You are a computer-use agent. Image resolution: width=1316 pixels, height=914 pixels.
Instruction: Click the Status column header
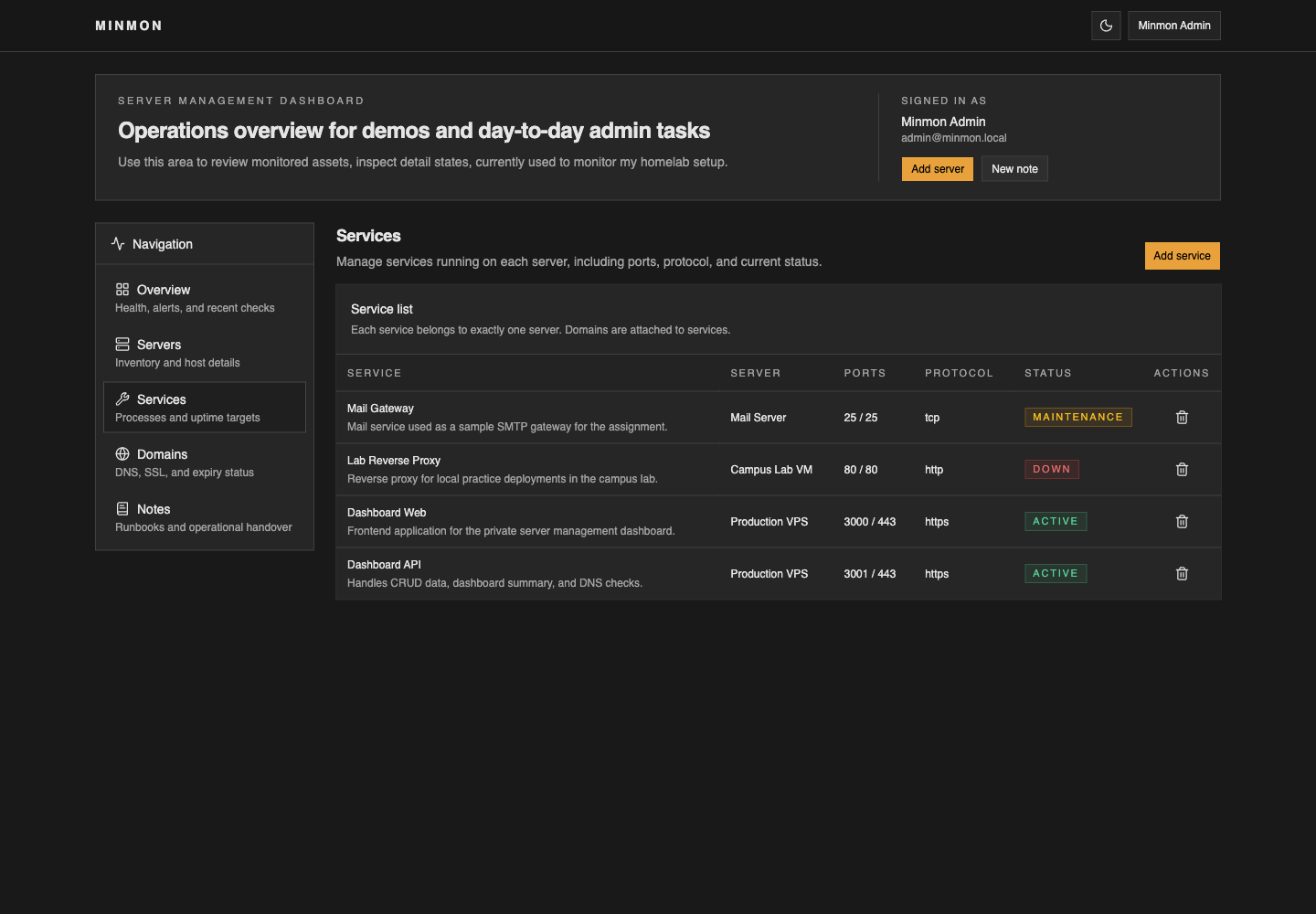pyautogui.click(x=1048, y=373)
